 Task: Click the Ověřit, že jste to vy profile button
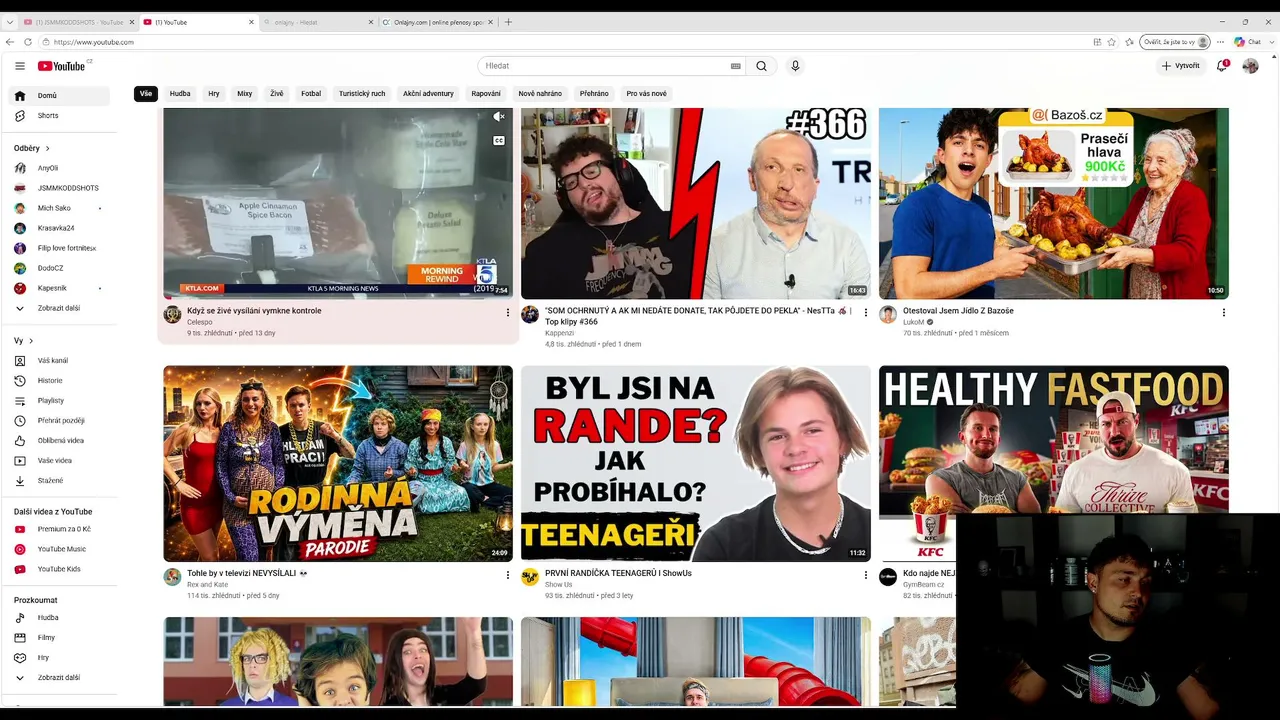(x=1176, y=42)
